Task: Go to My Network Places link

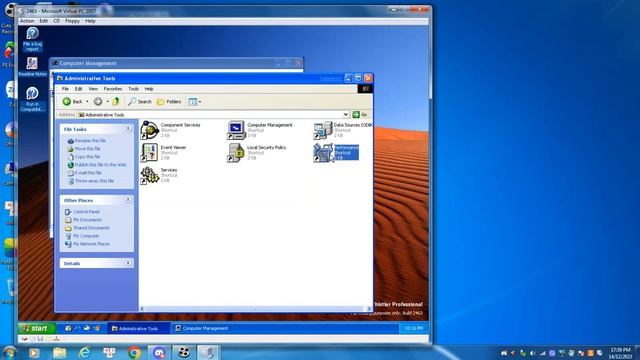Action: pos(91,244)
